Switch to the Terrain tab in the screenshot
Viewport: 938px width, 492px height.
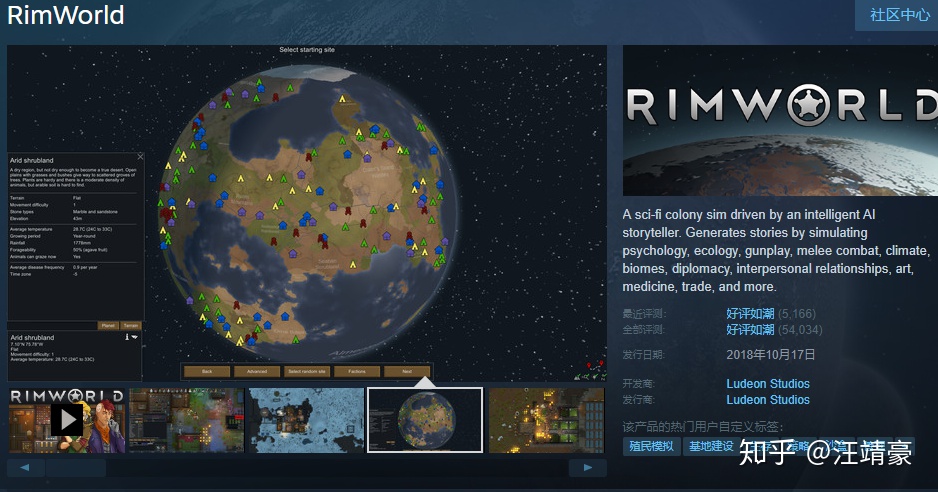(131, 326)
